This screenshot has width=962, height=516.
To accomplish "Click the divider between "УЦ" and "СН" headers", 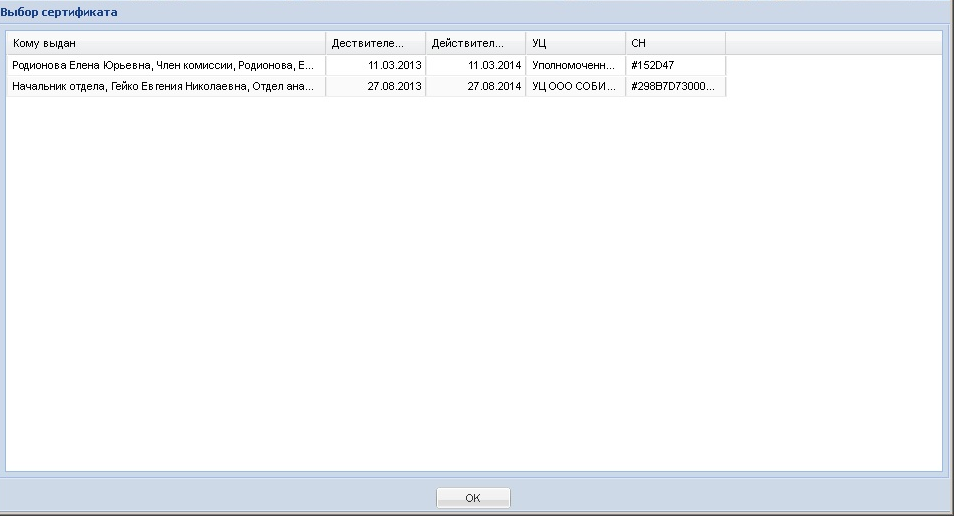I will pyautogui.click(x=625, y=43).
